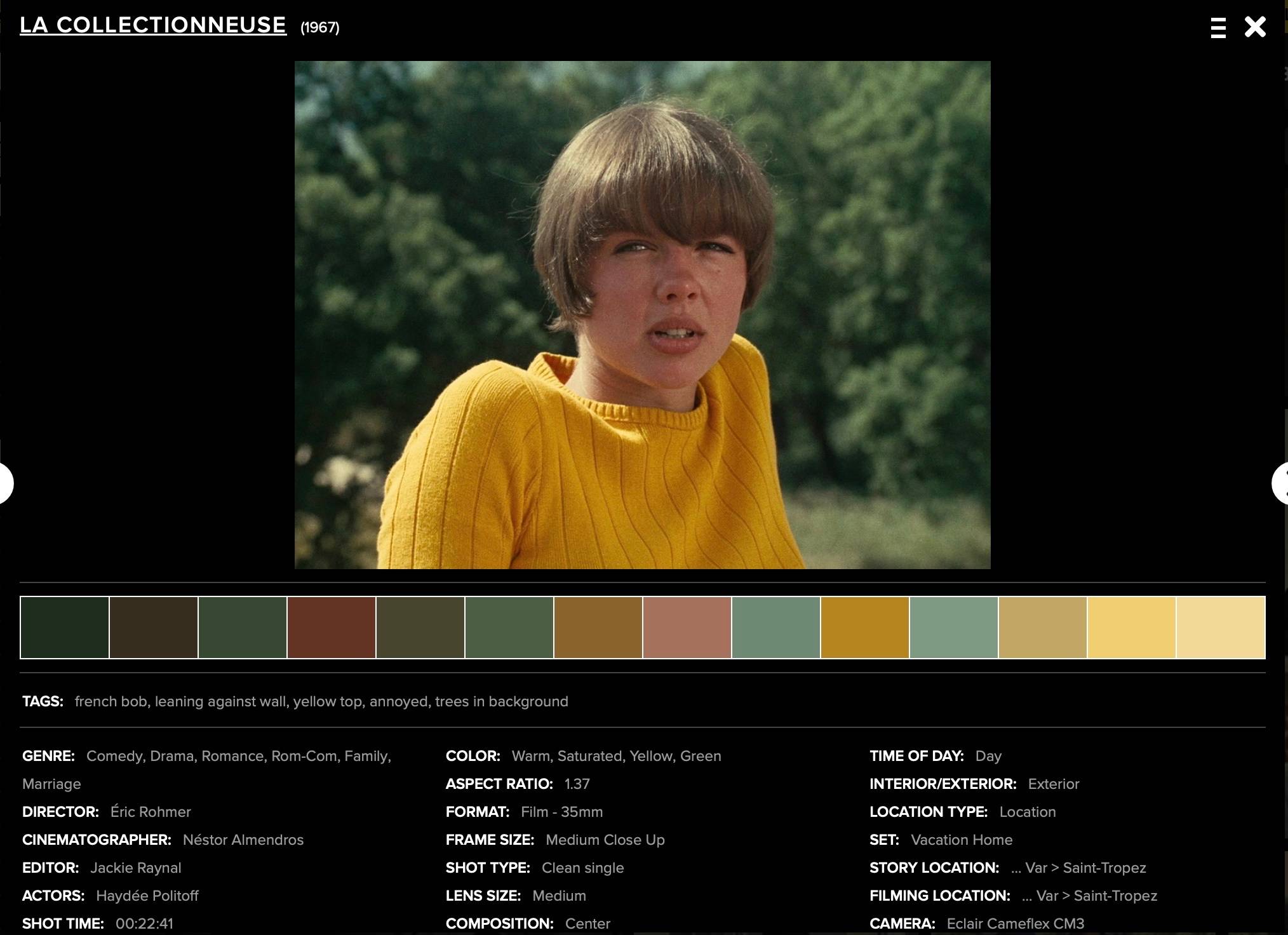
Task: Close the shot detail overlay
Action: (x=1255, y=27)
